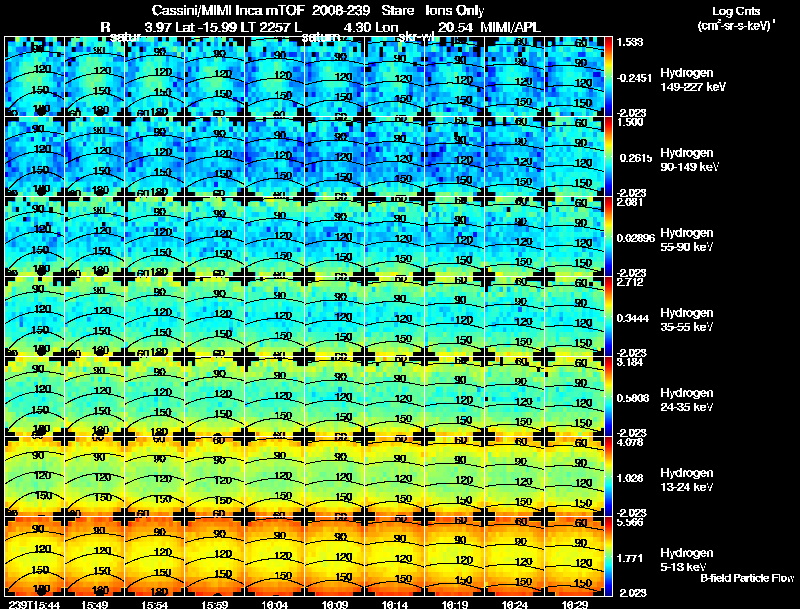Image resolution: width=800 pixels, height=609 pixels.
Task: Click the colorbar midpoint value "0.2615"
Action: (636, 158)
